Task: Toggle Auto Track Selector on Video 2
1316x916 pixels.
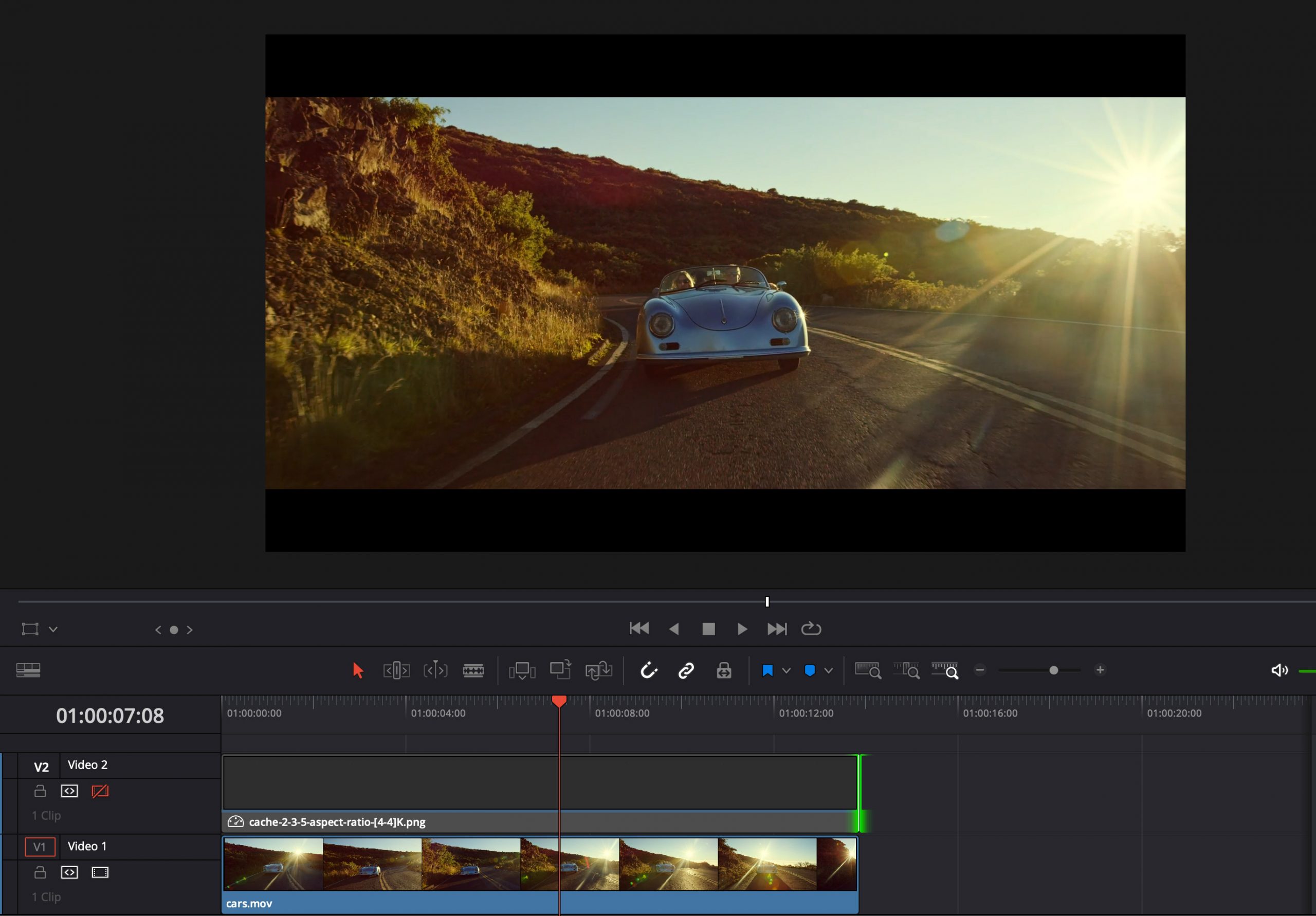Action: click(69, 791)
